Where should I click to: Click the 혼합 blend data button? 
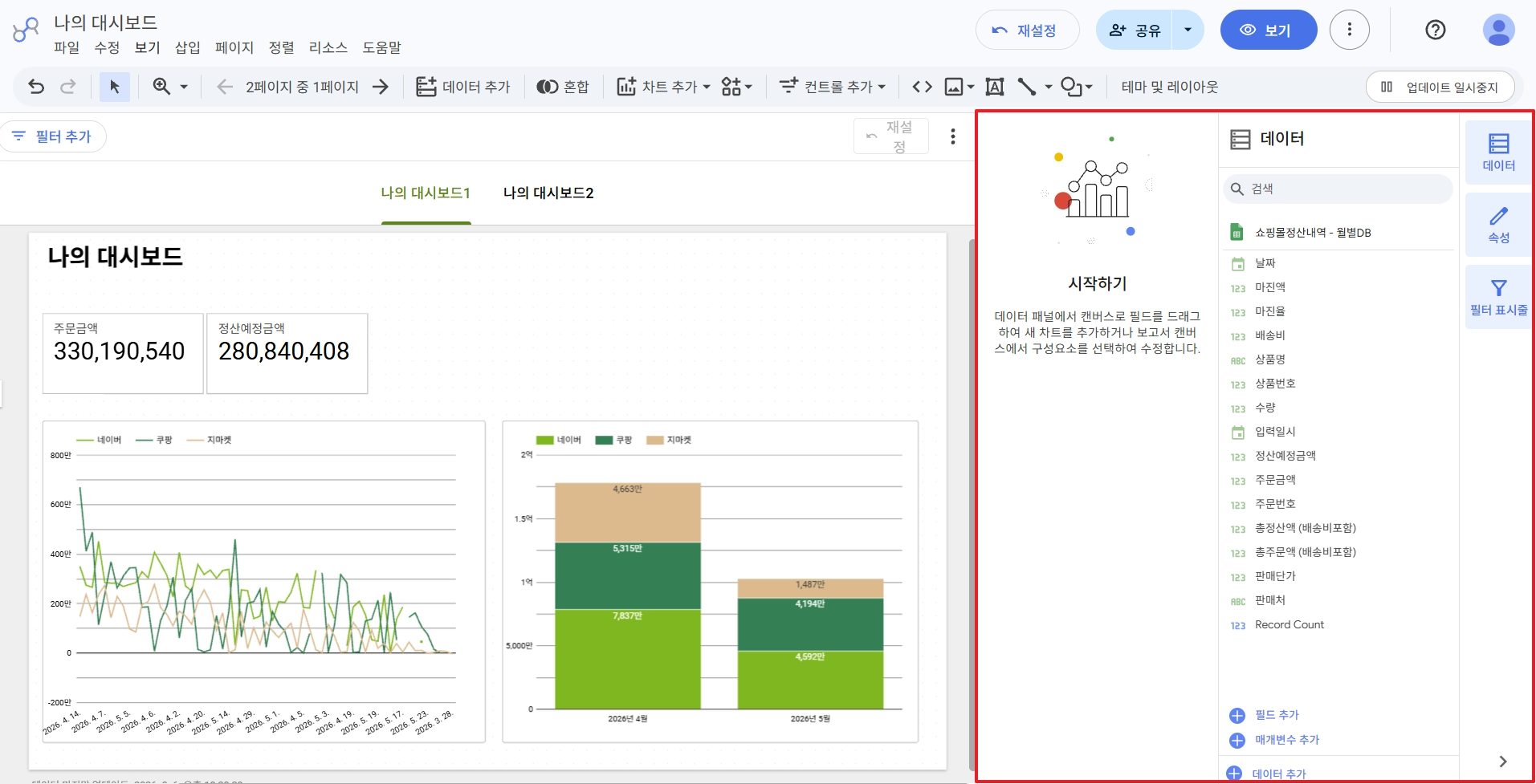coord(563,87)
